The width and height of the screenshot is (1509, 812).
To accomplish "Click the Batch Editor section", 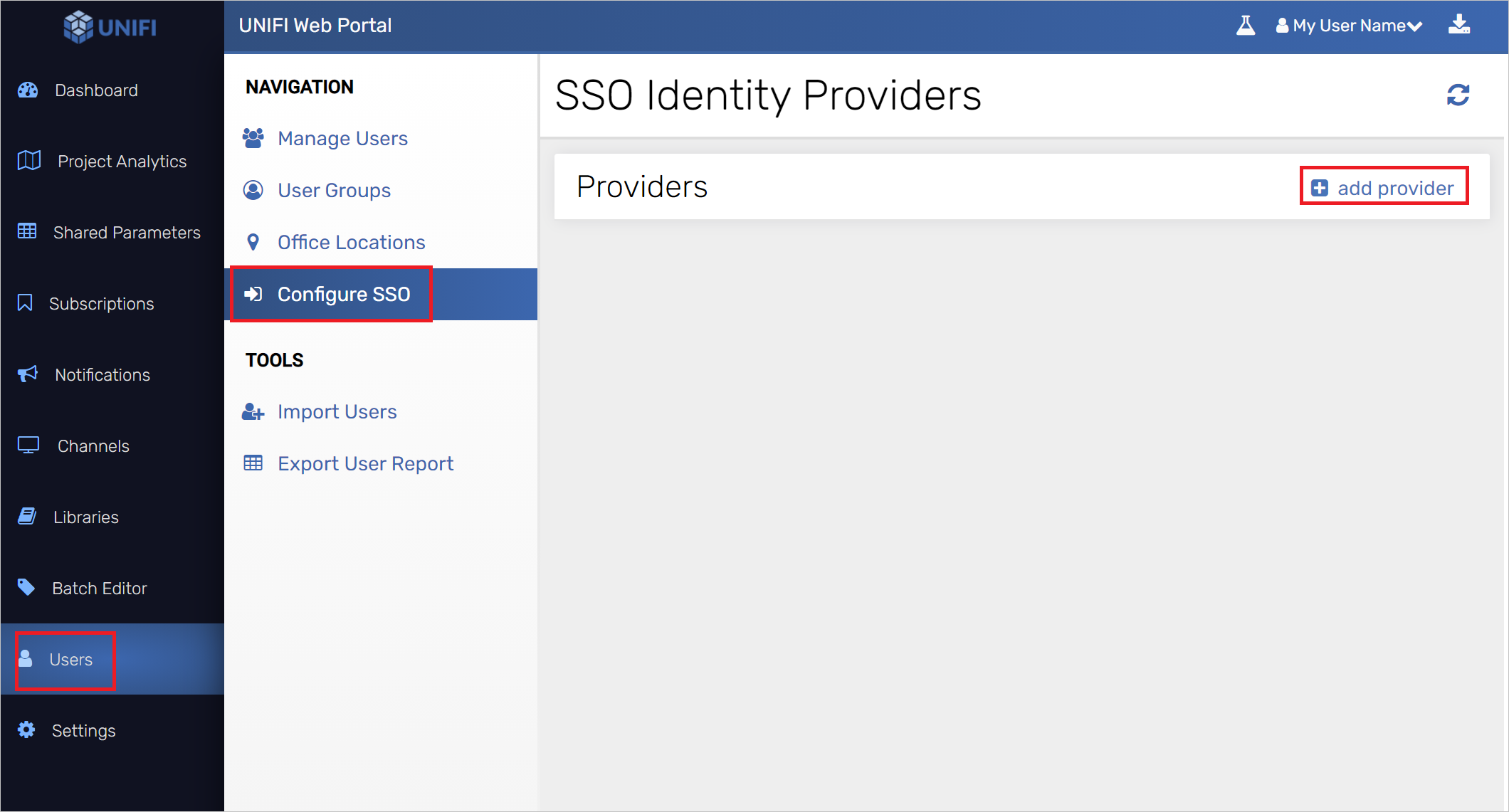I will (x=100, y=588).
